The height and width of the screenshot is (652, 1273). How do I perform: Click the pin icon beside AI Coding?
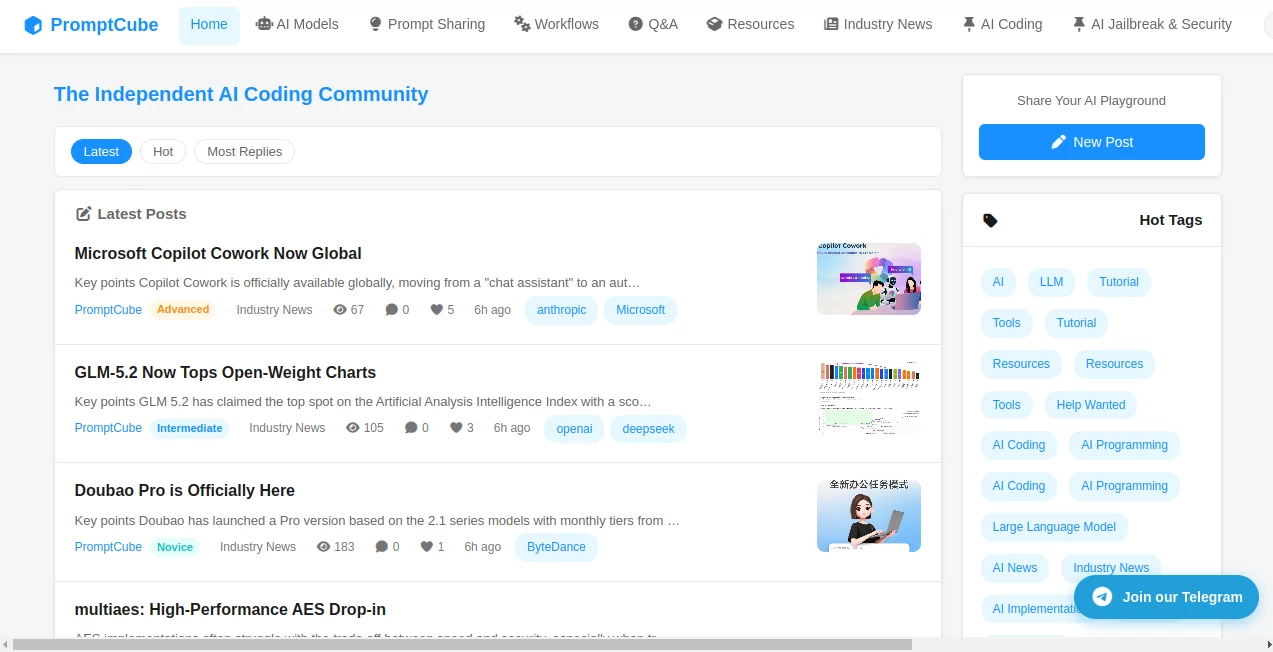tap(969, 24)
